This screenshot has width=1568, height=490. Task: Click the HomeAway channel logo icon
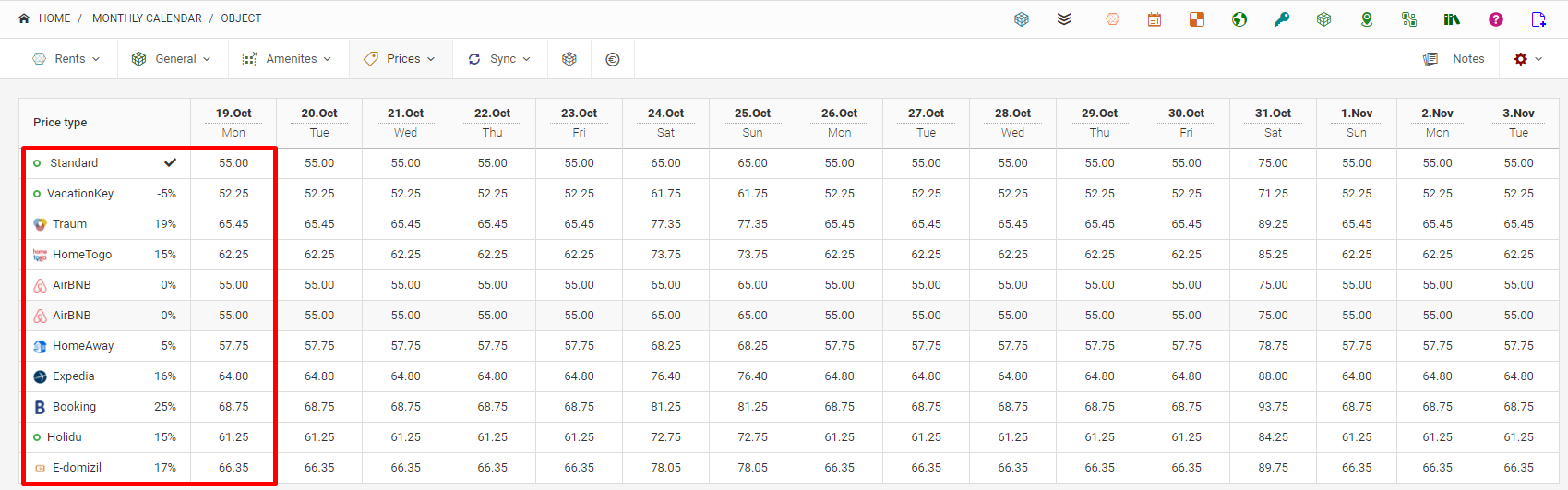coord(40,346)
